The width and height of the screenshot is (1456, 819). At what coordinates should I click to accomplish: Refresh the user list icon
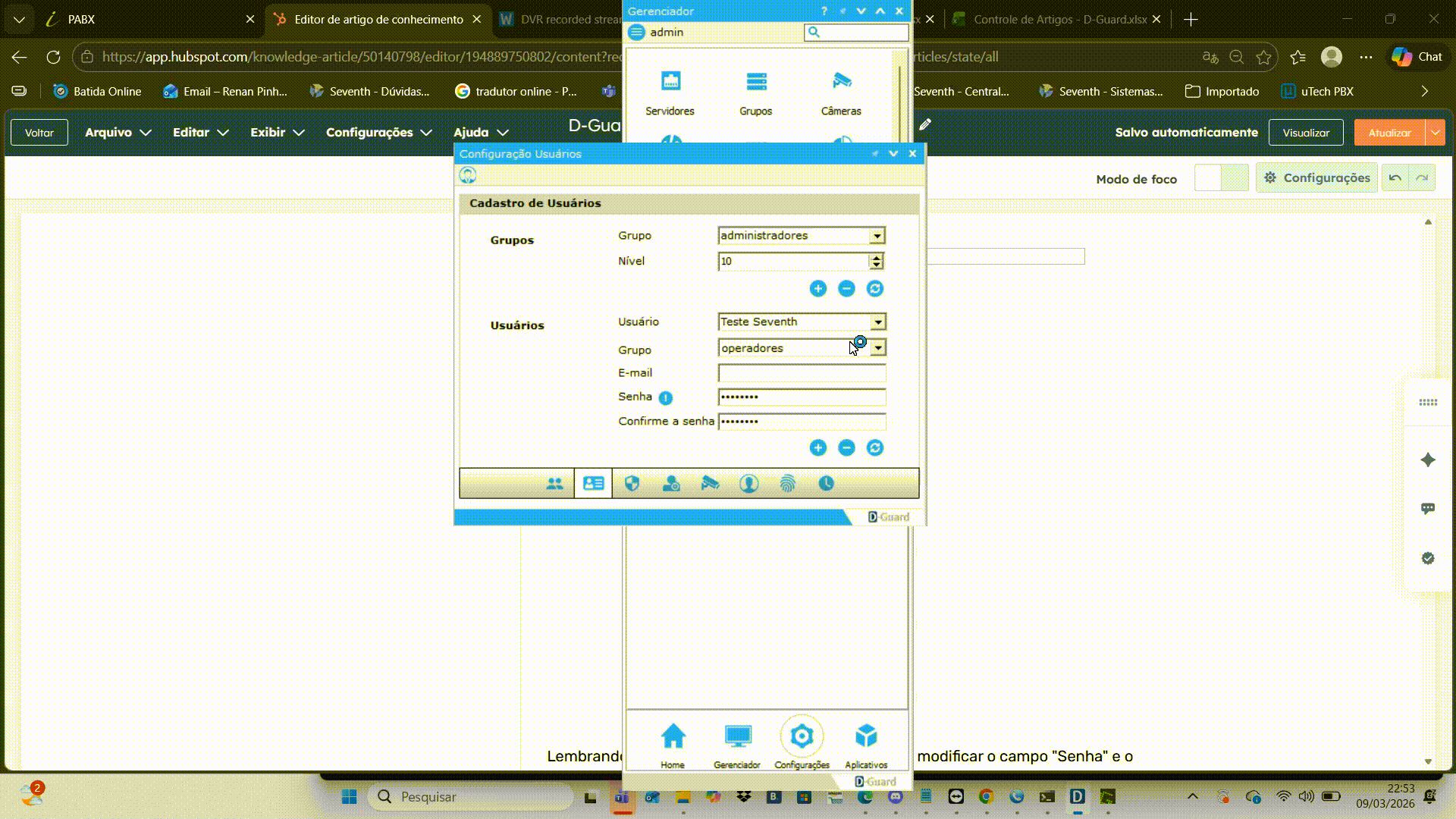[874, 448]
